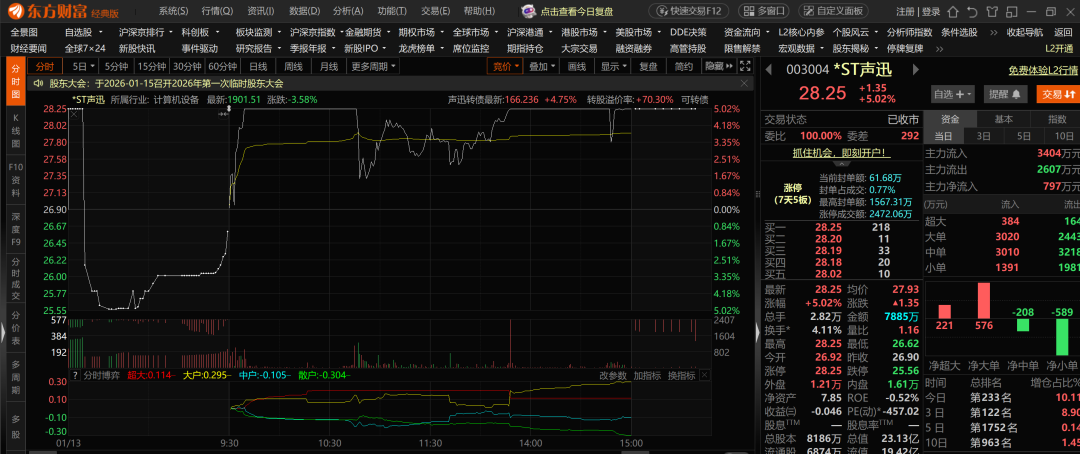
Task: Open the 自定义面板 custom panel button
Action: pos(833,11)
